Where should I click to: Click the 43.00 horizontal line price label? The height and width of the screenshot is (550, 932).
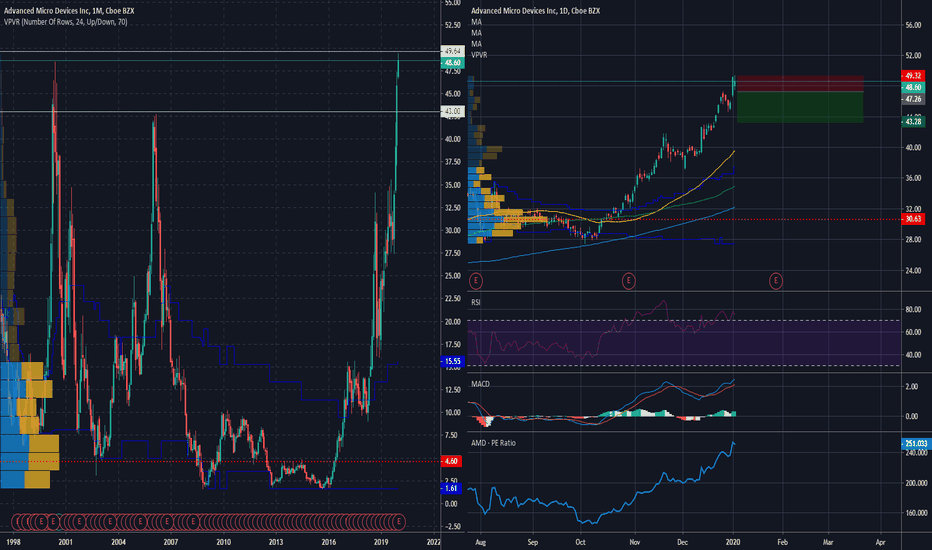(452, 111)
